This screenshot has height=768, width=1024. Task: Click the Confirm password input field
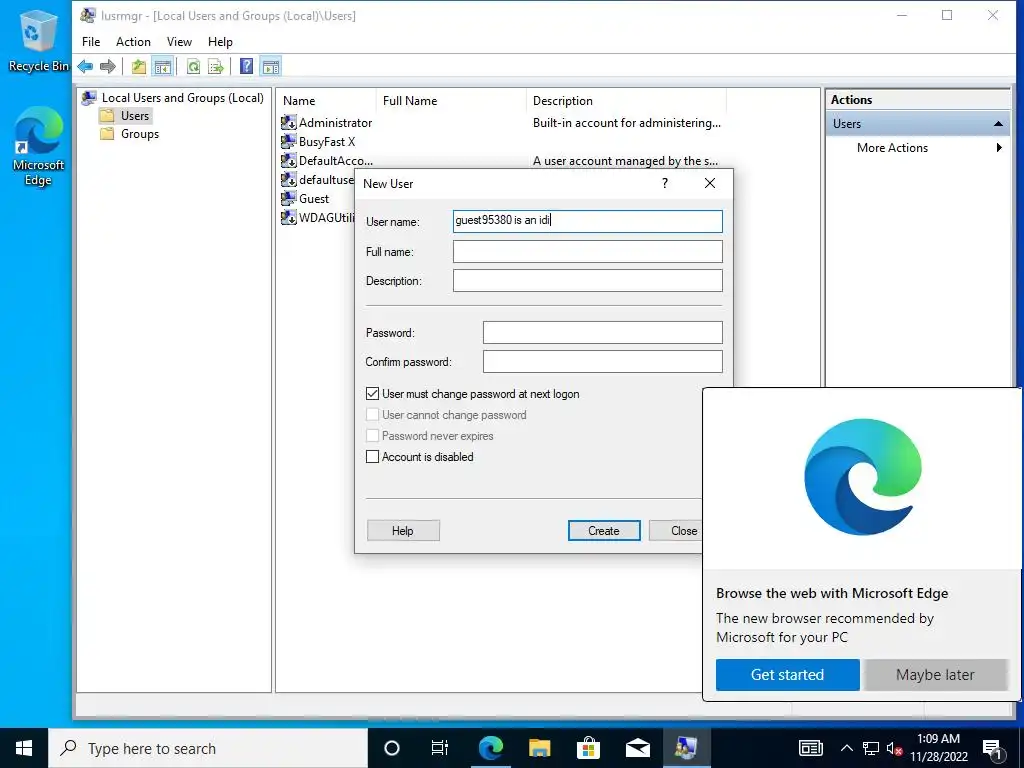tap(603, 361)
